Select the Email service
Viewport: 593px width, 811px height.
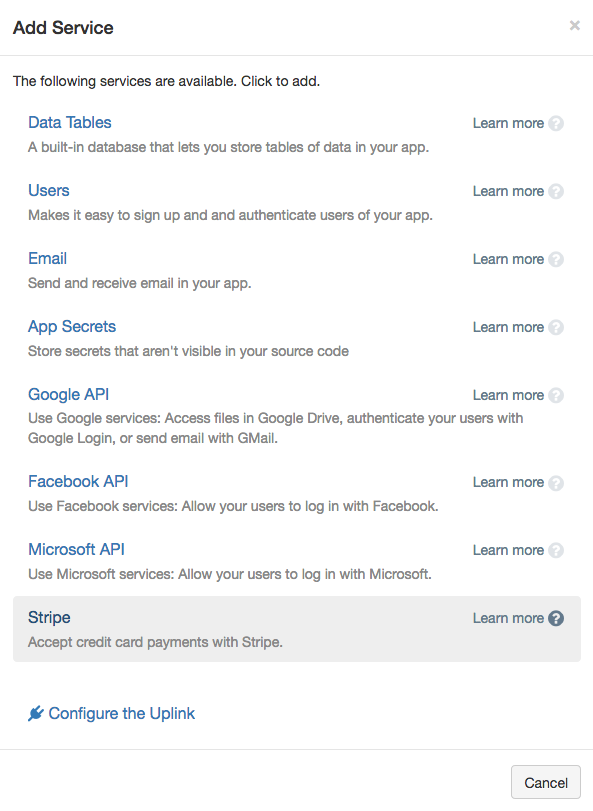click(x=48, y=259)
